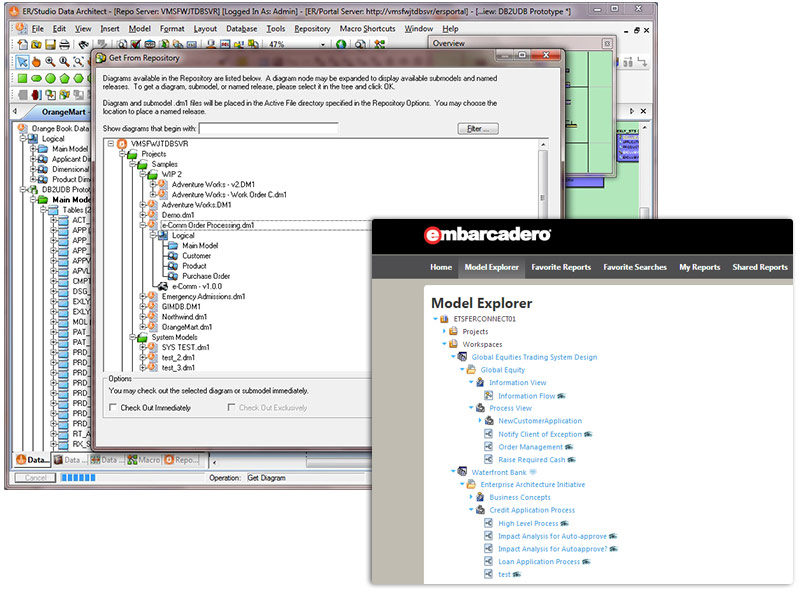This screenshot has width=800, height=592.
Task: Enable Check Out Immediately checkbox
Action: [x=113, y=407]
